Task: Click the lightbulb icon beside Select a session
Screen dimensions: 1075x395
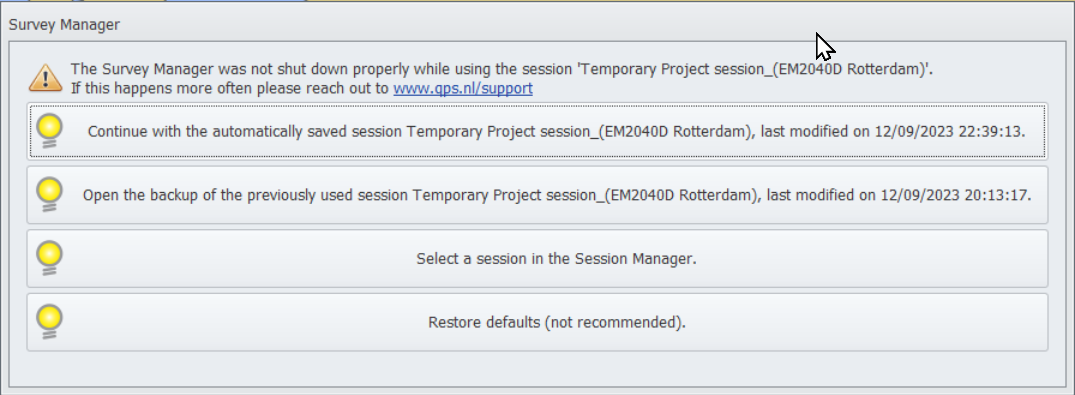Action: (x=49, y=258)
